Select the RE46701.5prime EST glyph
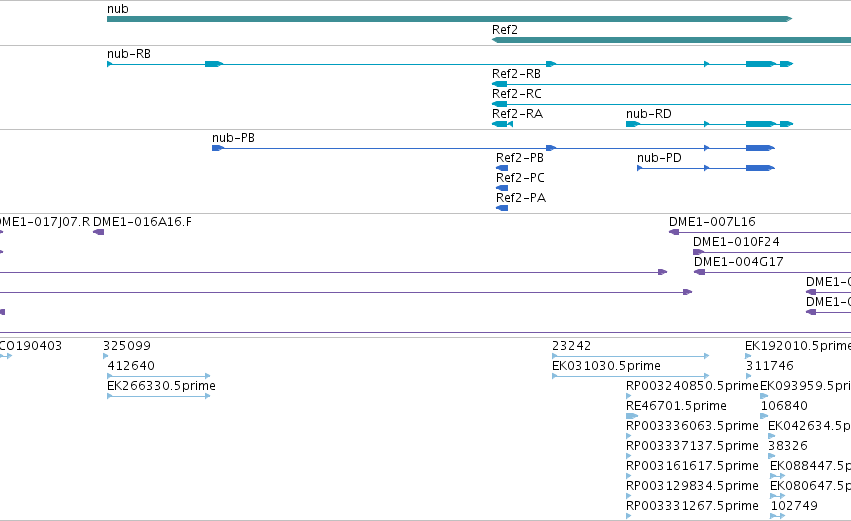851x521 pixels. (x=632, y=416)
